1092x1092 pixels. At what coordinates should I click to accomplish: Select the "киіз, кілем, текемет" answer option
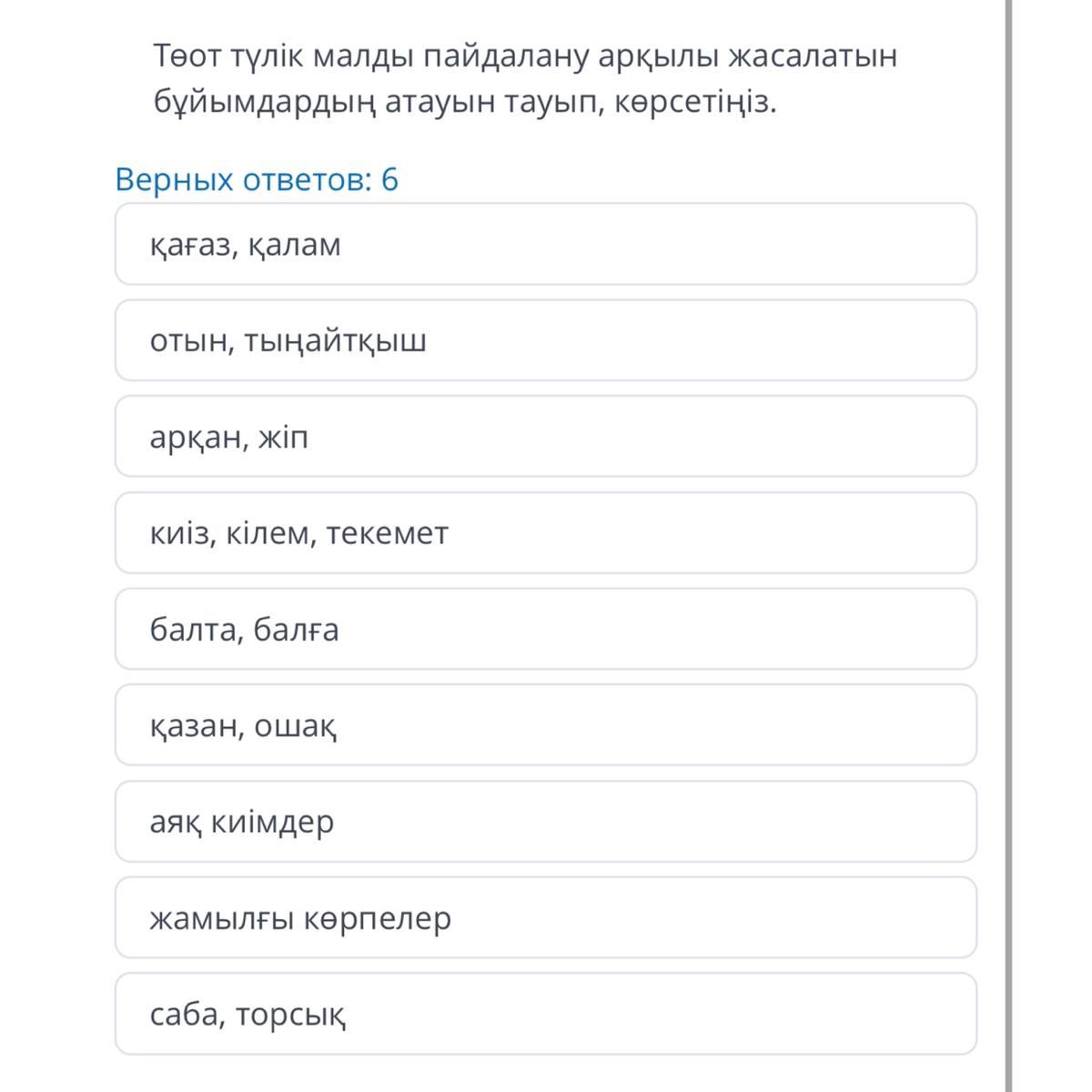click(545, 533)
